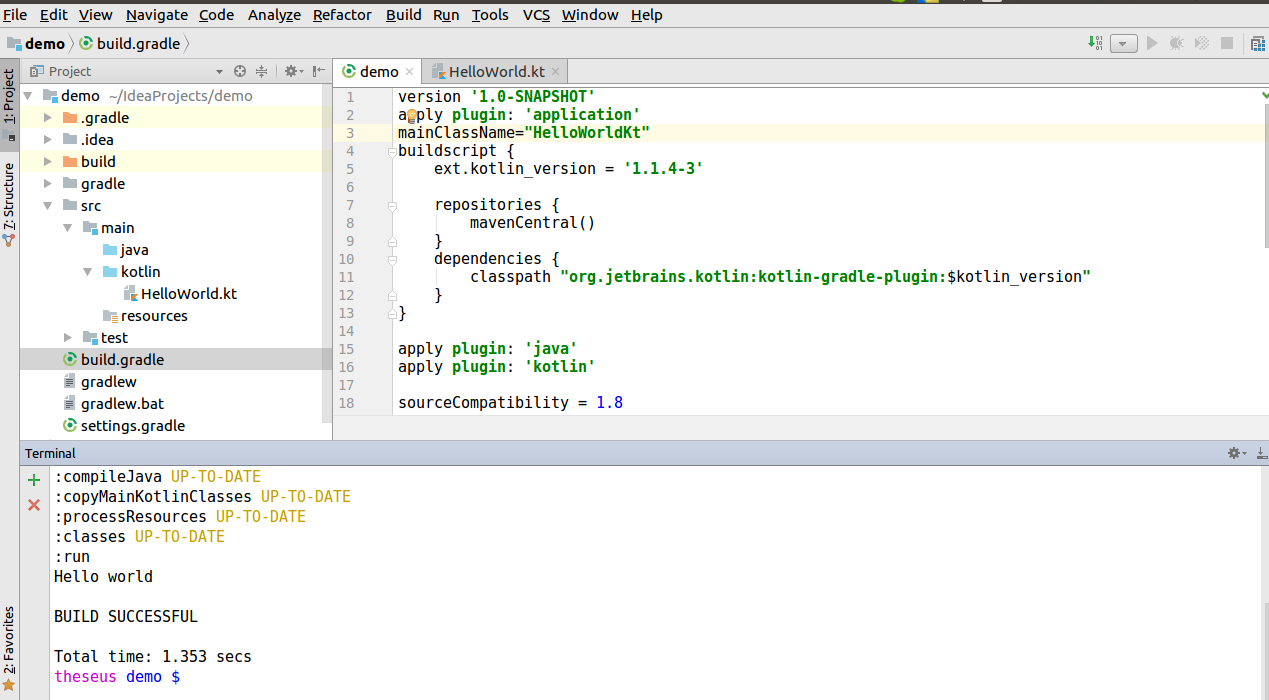1269x700 pixels.
Task: Expand the gradle folder
Action: click(x=48, y=184)
